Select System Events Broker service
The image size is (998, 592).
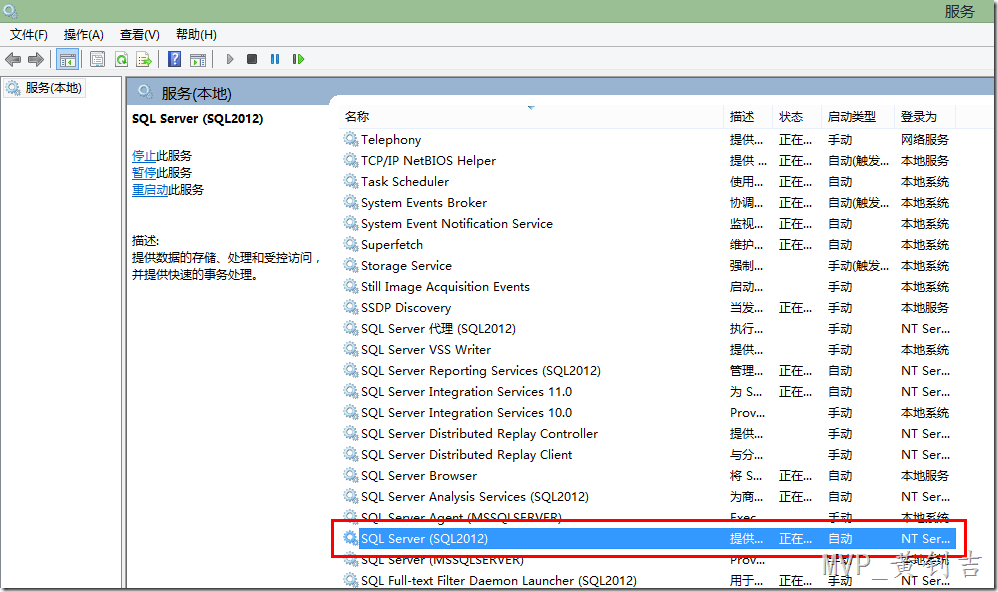coord(648,202)
